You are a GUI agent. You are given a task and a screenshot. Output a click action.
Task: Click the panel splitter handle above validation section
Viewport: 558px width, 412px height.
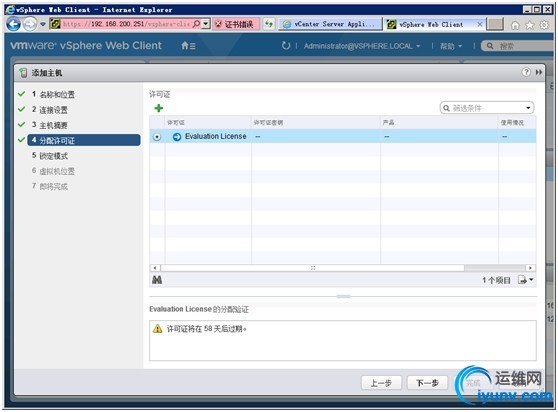click(x=343, y=296)
